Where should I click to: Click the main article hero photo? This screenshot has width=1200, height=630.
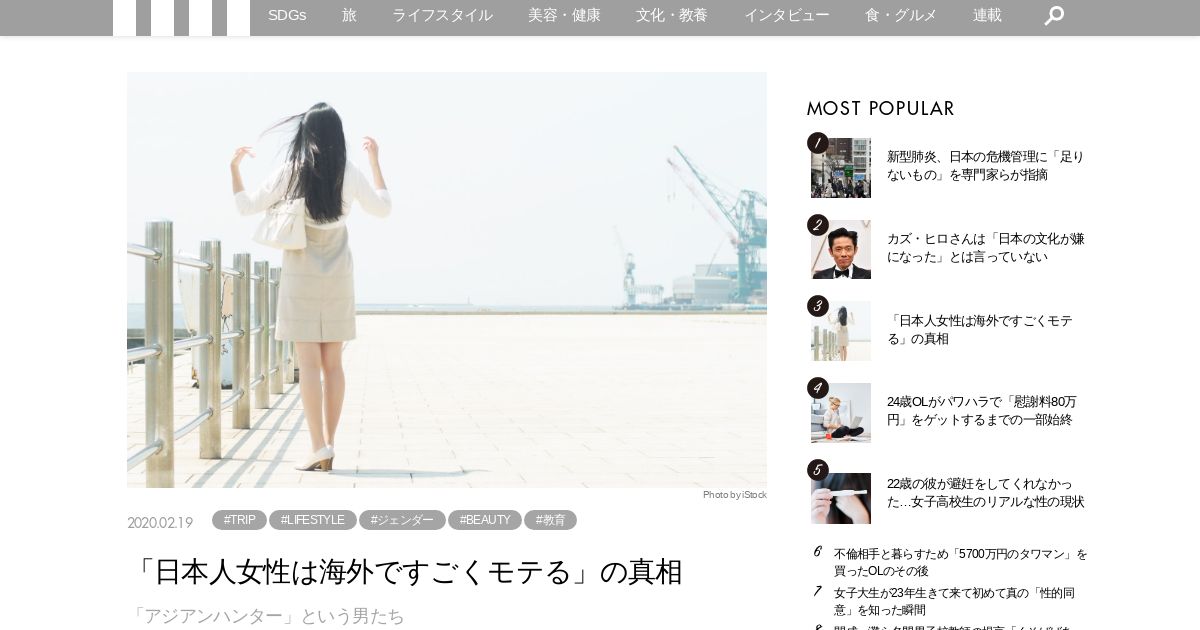click(447, 280)
